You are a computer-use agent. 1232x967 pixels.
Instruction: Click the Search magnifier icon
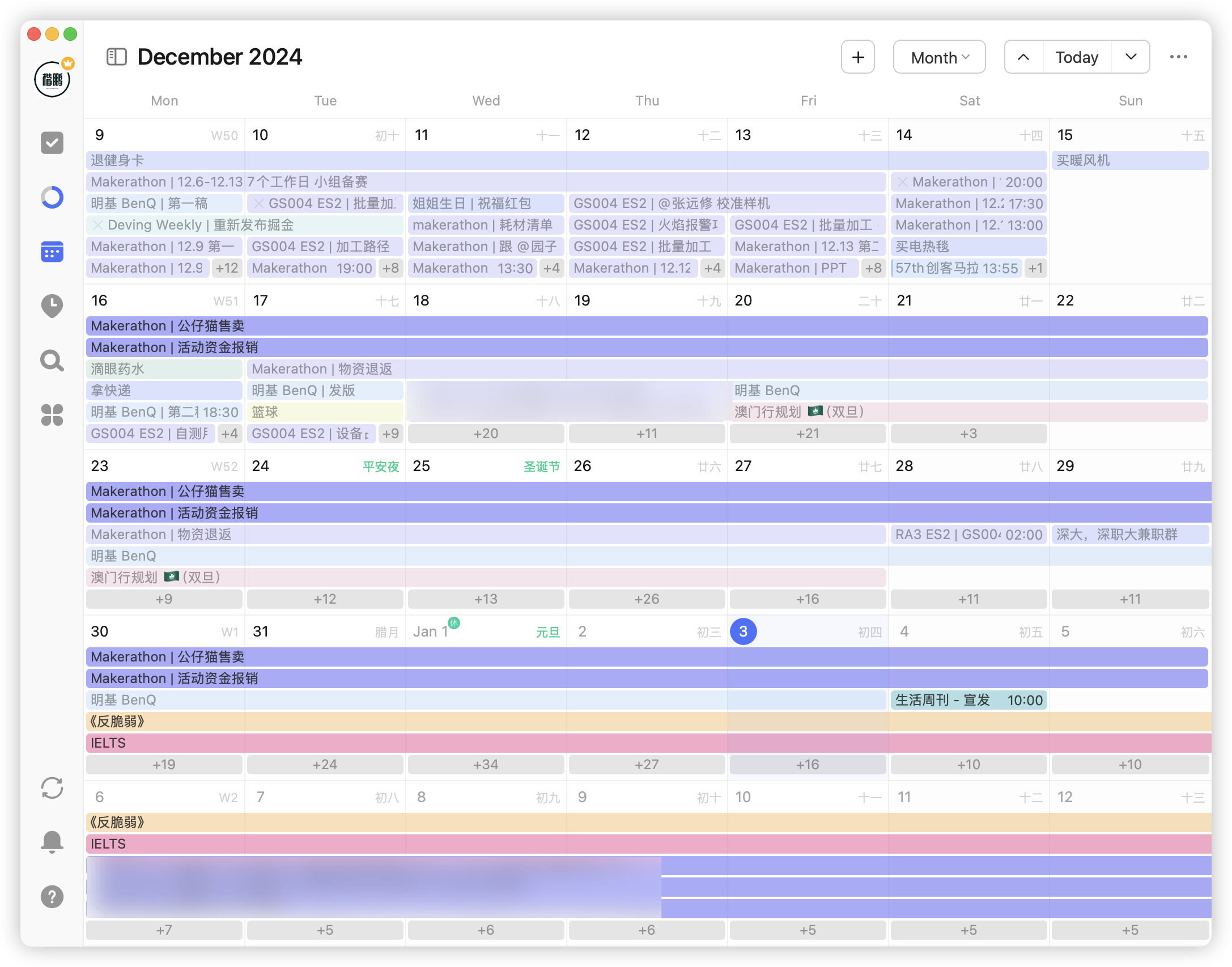click(x=52, y=360)
